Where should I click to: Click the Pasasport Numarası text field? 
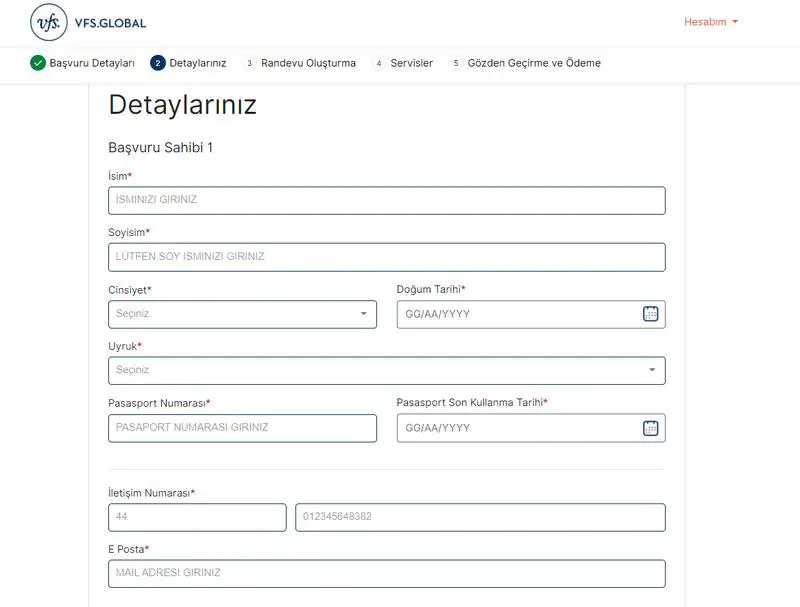[242, 428]
